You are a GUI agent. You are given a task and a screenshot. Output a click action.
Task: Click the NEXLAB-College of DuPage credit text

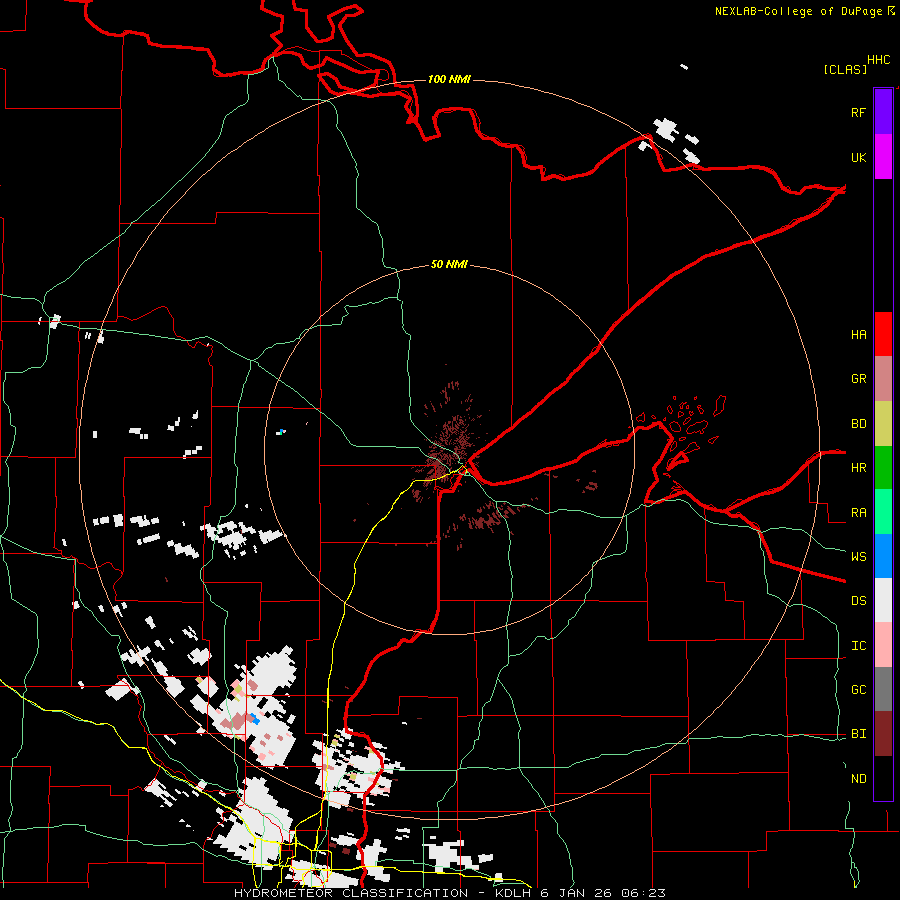798,11
